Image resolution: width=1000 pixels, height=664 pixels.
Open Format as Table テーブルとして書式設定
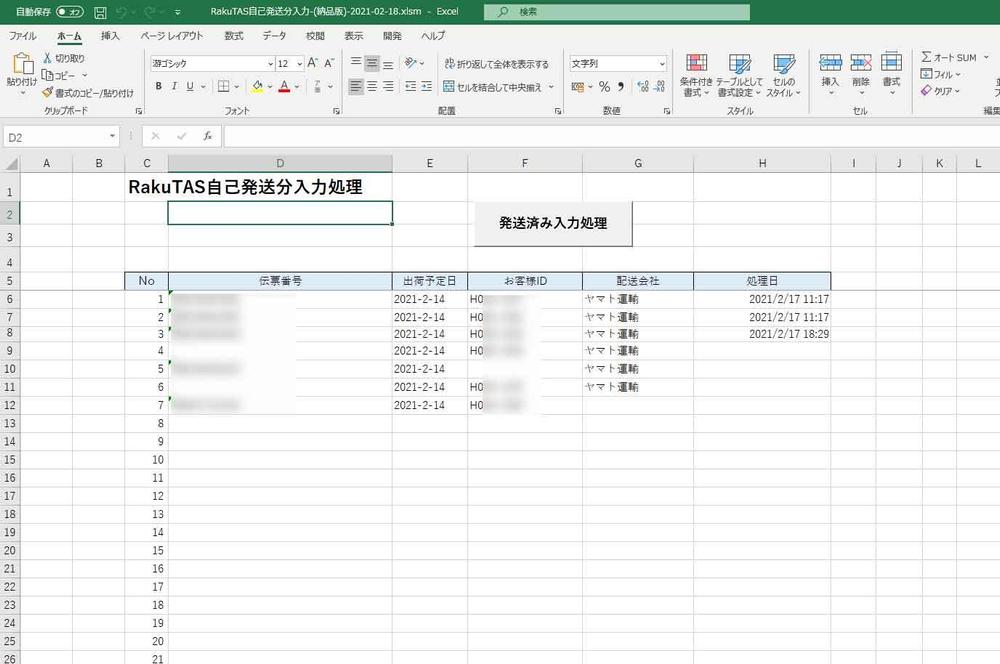point(739,75)
